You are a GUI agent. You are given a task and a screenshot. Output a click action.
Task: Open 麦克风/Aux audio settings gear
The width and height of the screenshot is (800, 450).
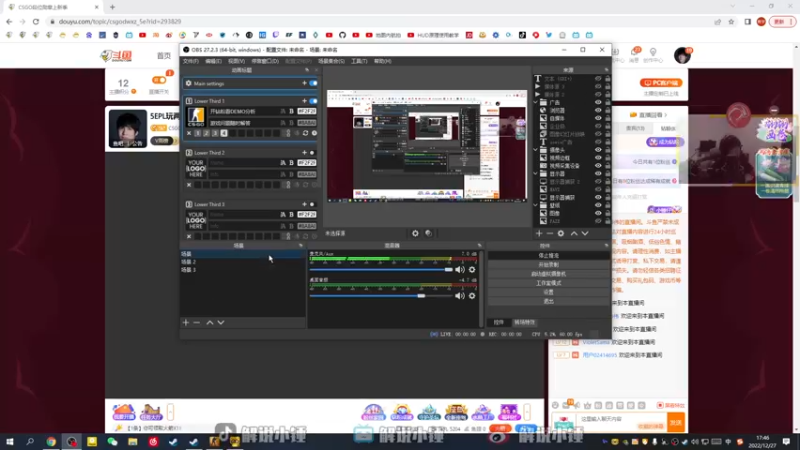tap(472, 269)
